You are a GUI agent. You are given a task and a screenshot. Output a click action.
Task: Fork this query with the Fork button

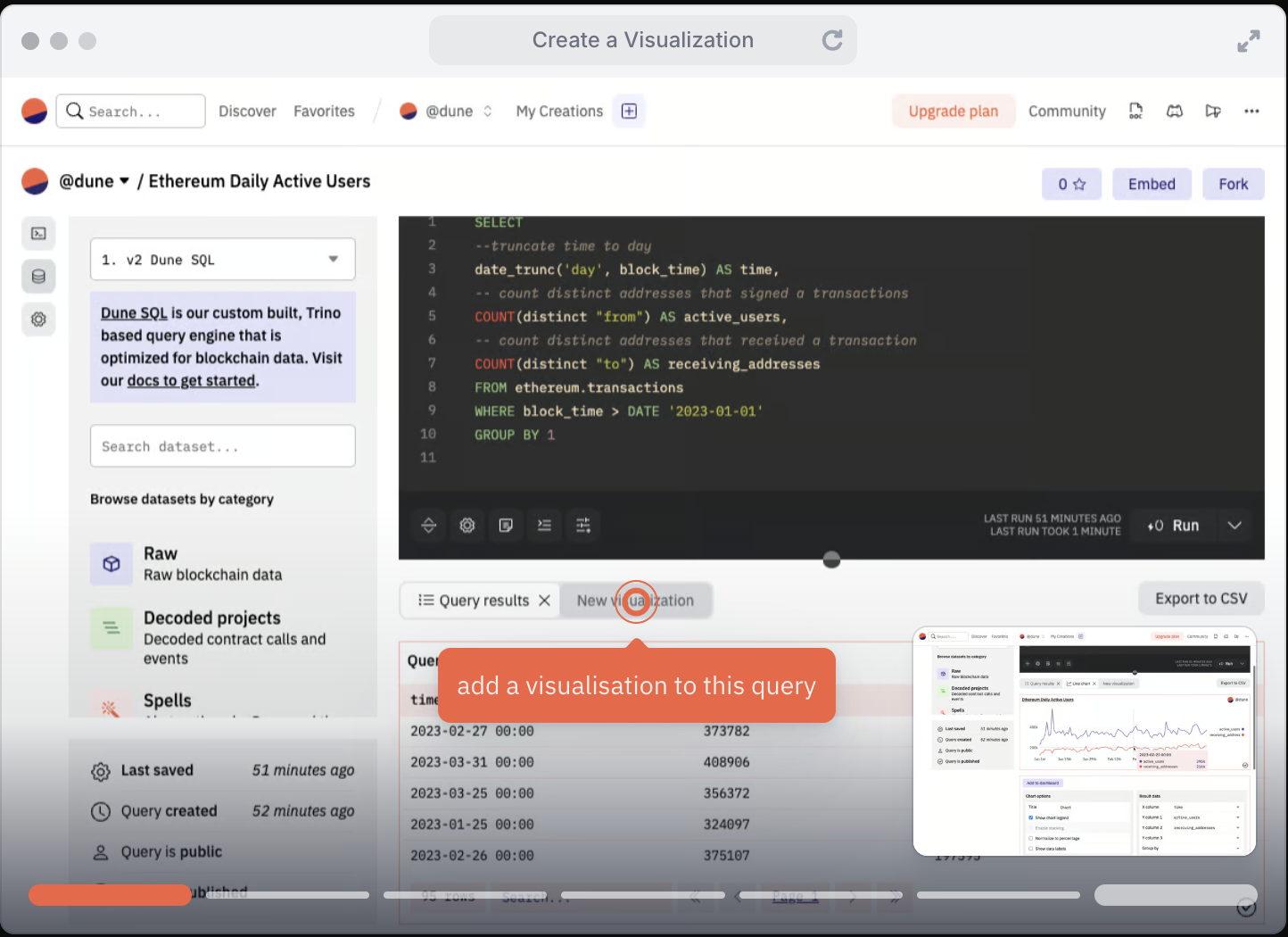click(x=1234, y=185)
